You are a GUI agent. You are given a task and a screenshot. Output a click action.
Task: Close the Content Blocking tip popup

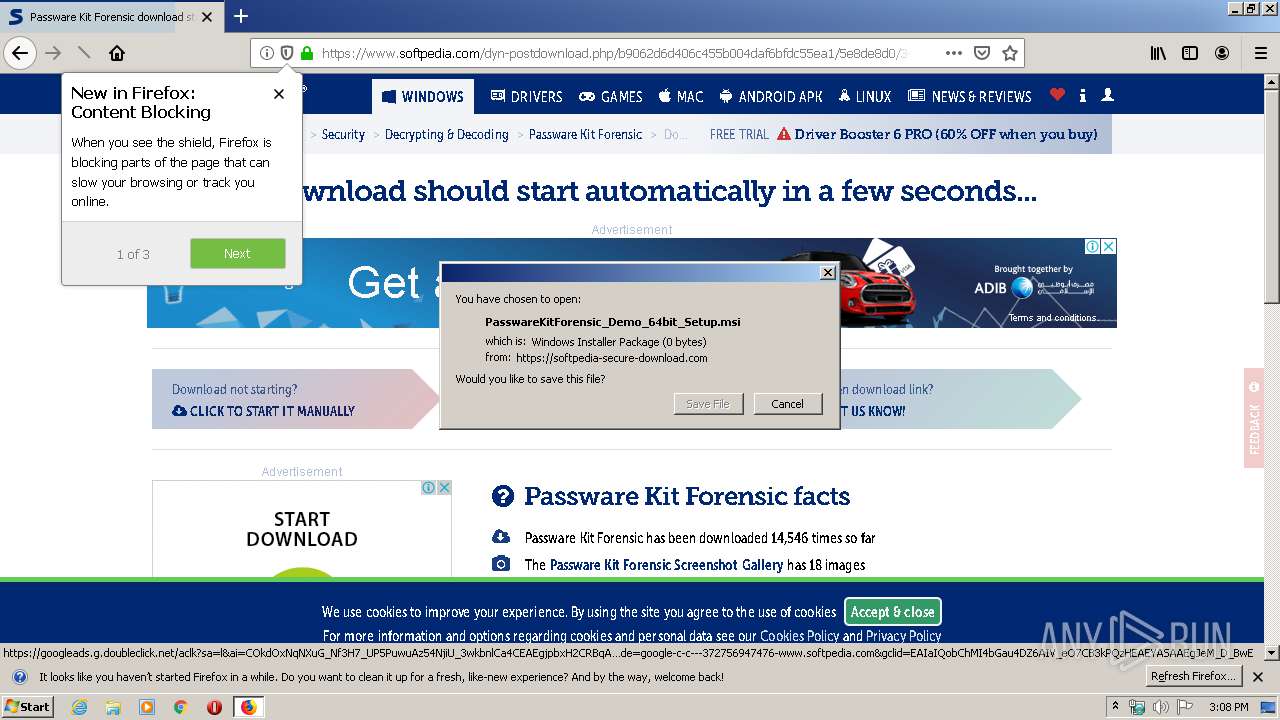279,93
